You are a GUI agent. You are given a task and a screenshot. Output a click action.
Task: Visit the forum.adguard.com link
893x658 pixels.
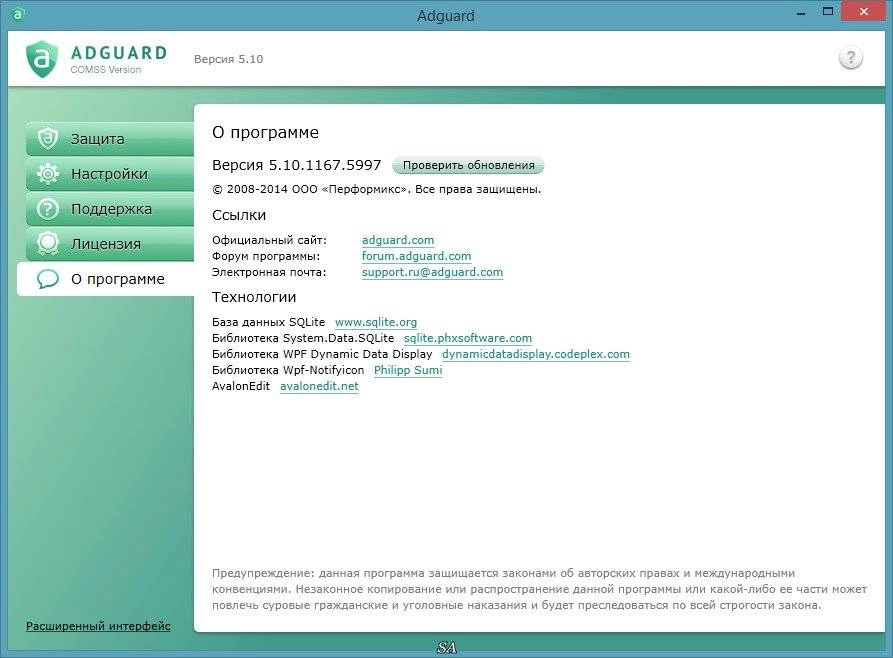(x=416, y=256)
